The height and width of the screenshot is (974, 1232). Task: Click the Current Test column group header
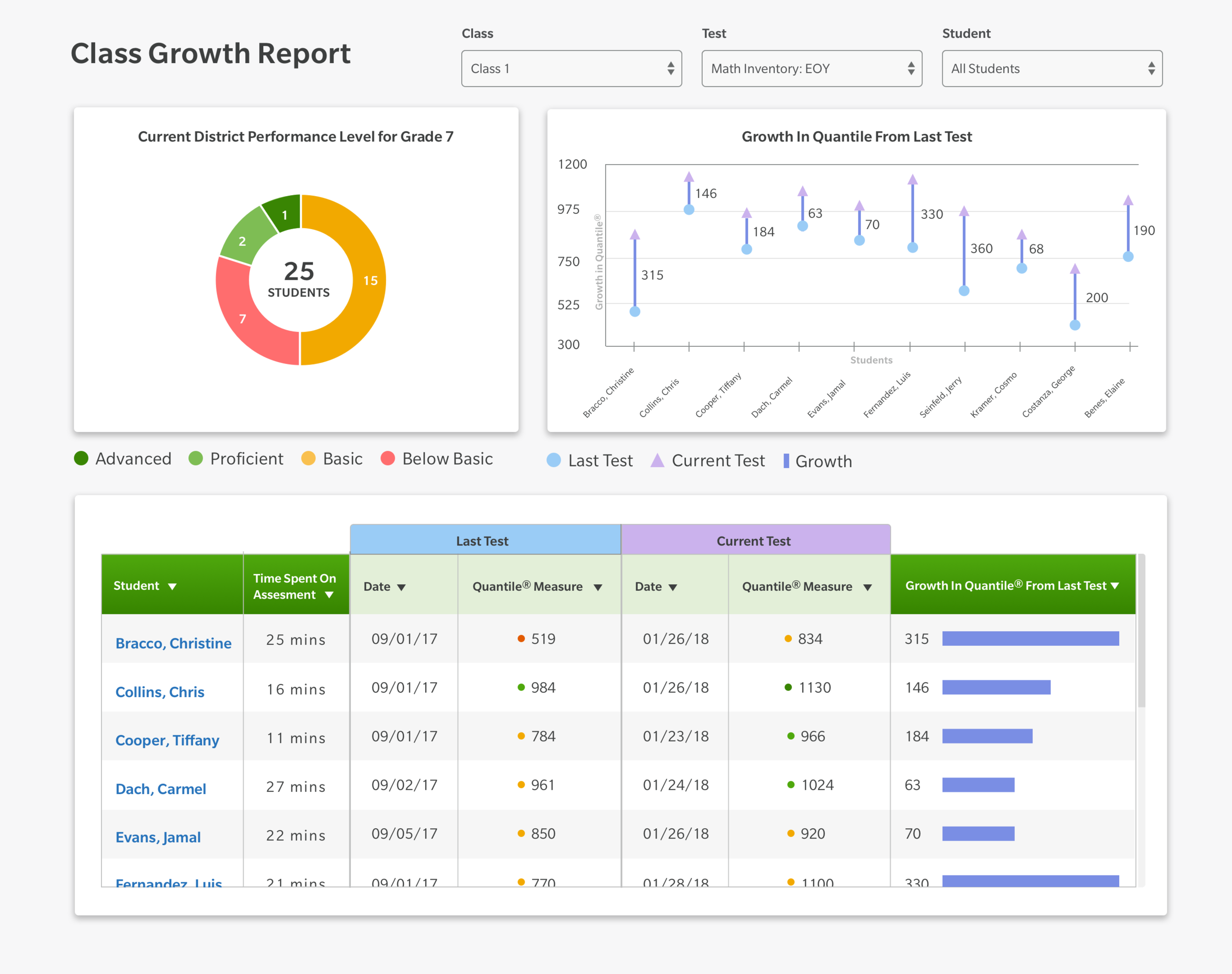755,540
